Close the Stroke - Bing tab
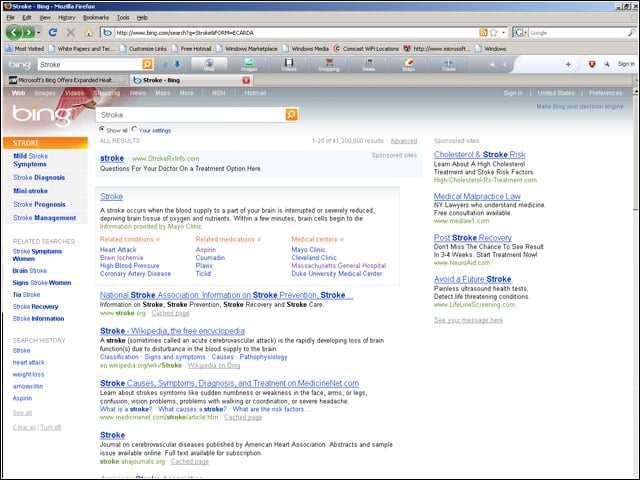 click(246, 80)
